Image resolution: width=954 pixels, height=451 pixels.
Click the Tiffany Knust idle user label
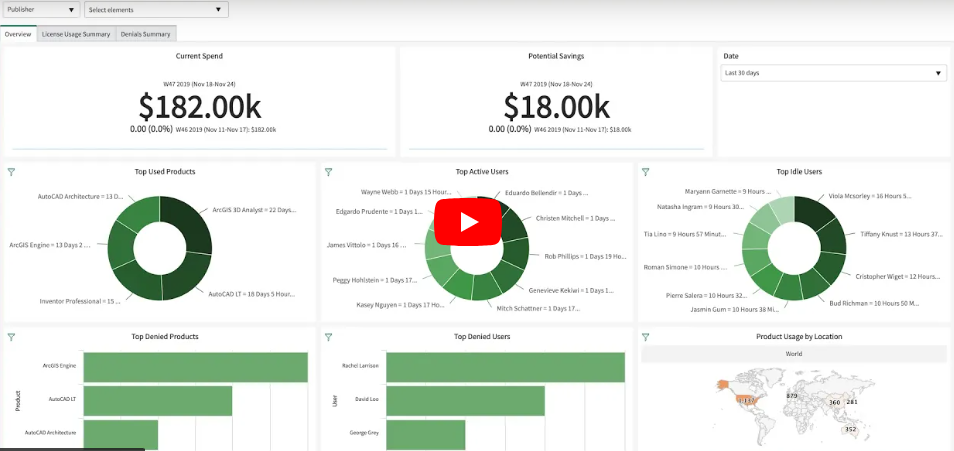tap(901, 234)
